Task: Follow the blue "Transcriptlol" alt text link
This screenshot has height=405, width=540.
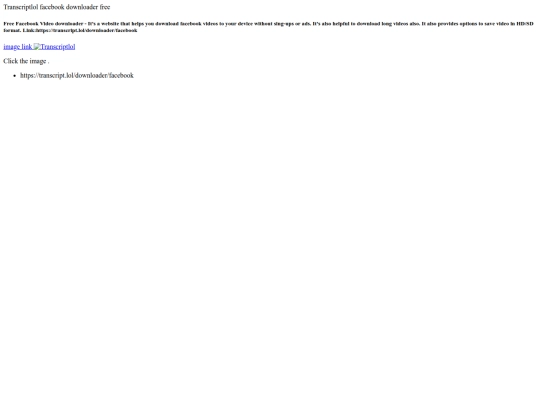Action: pos(58,46)
